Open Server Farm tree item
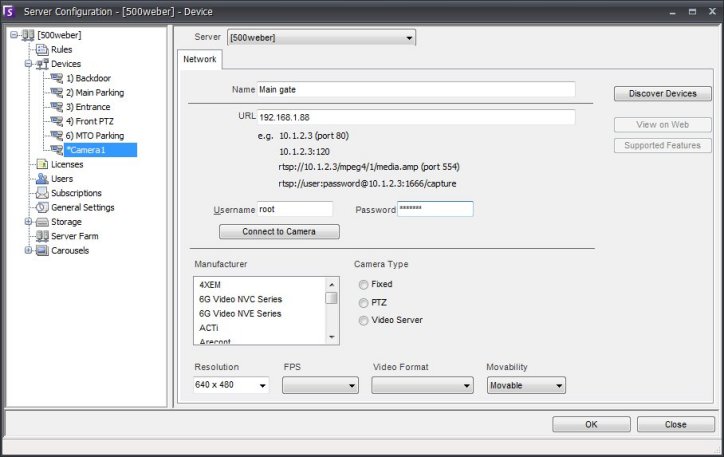This screenshot has height=457, width=724. pyautogui.click(x=74, y=236)
